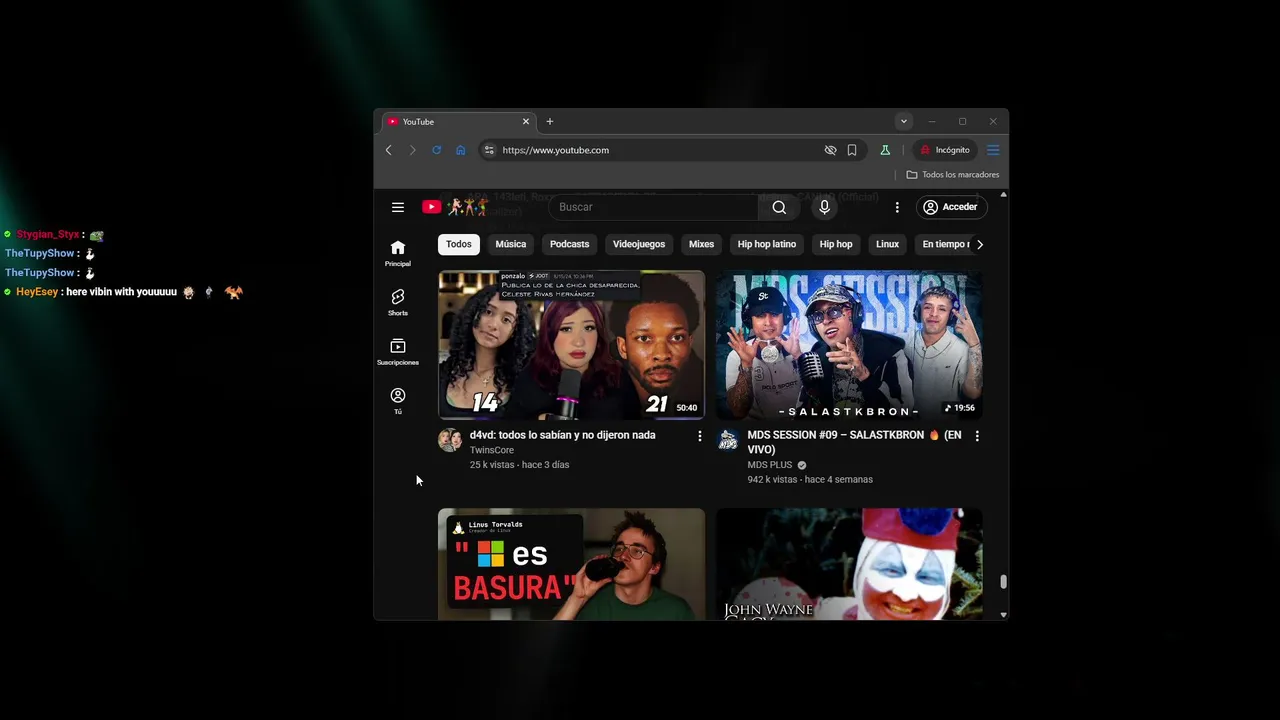Screen dimensions: 1280x720
Task: Click HeyEsey username in chat overlay
Action: click(x=37, y=292)
